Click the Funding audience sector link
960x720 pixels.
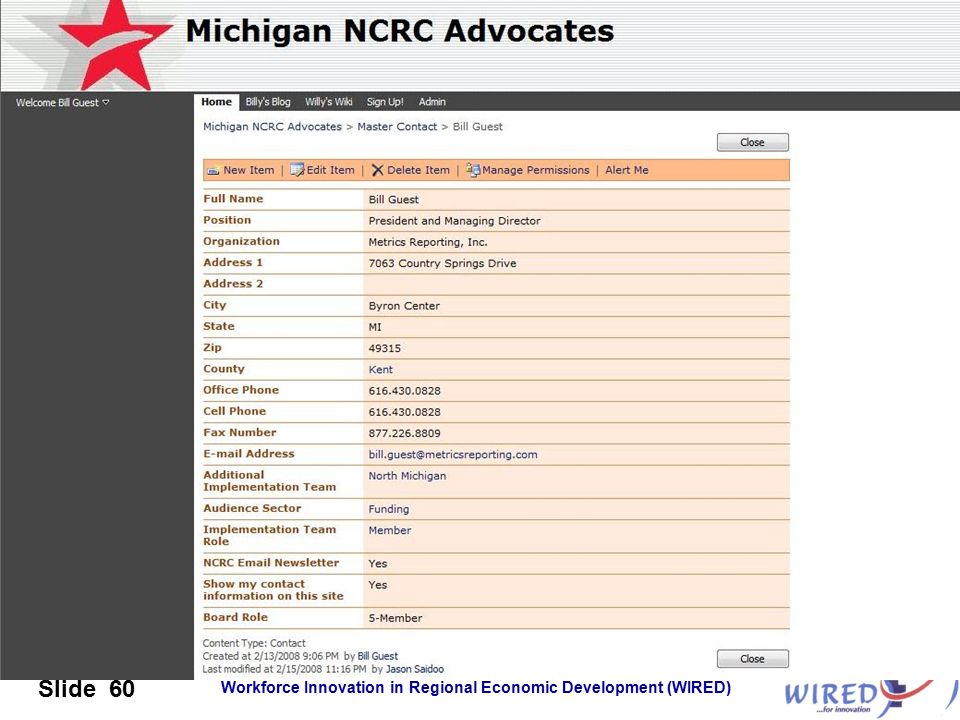tap(389, 509)
